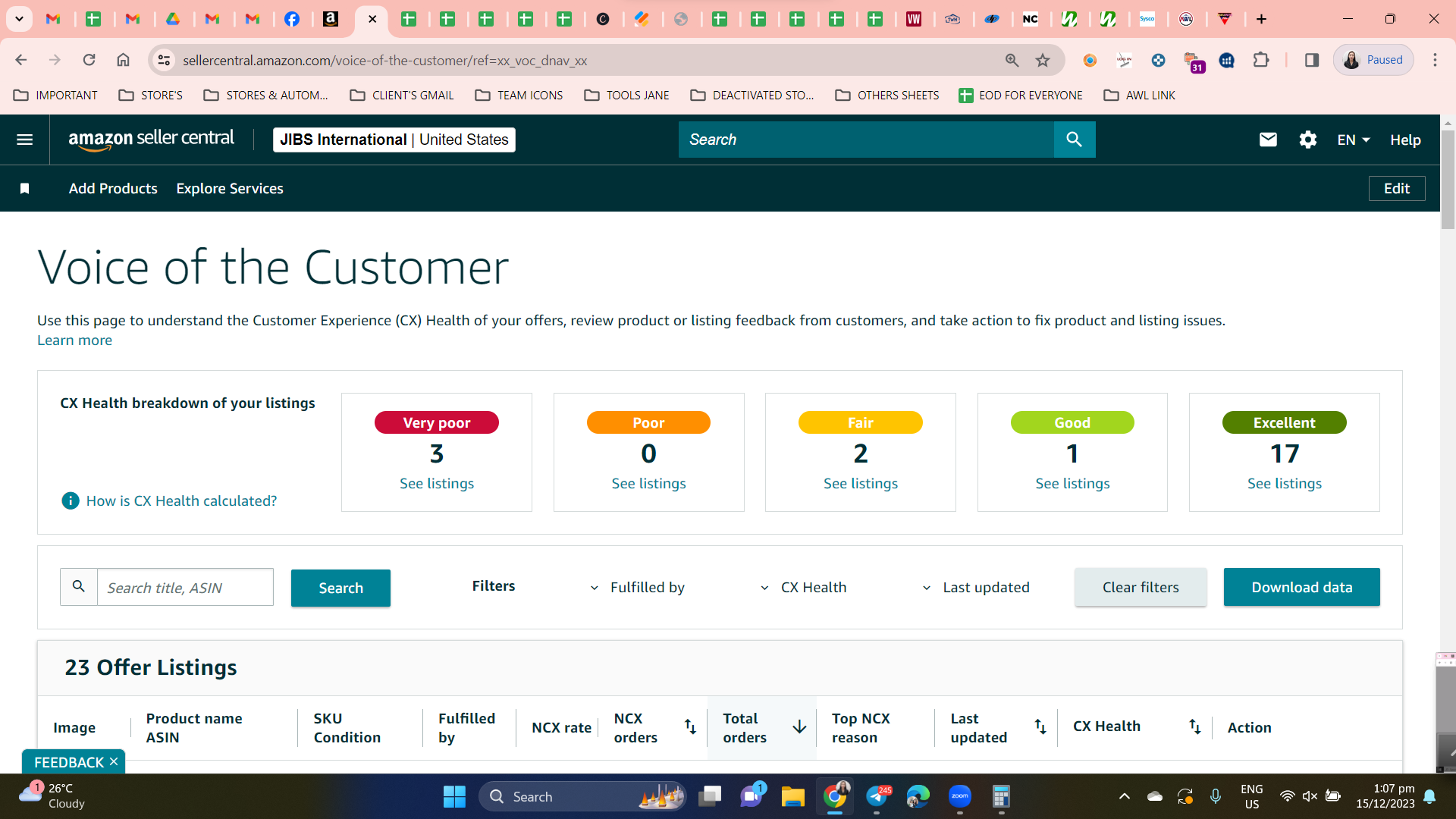Click the Edit button in navigation bar
This screenshot has height=819, width=1456.
pyautogui.click(x=1397, y=189)
